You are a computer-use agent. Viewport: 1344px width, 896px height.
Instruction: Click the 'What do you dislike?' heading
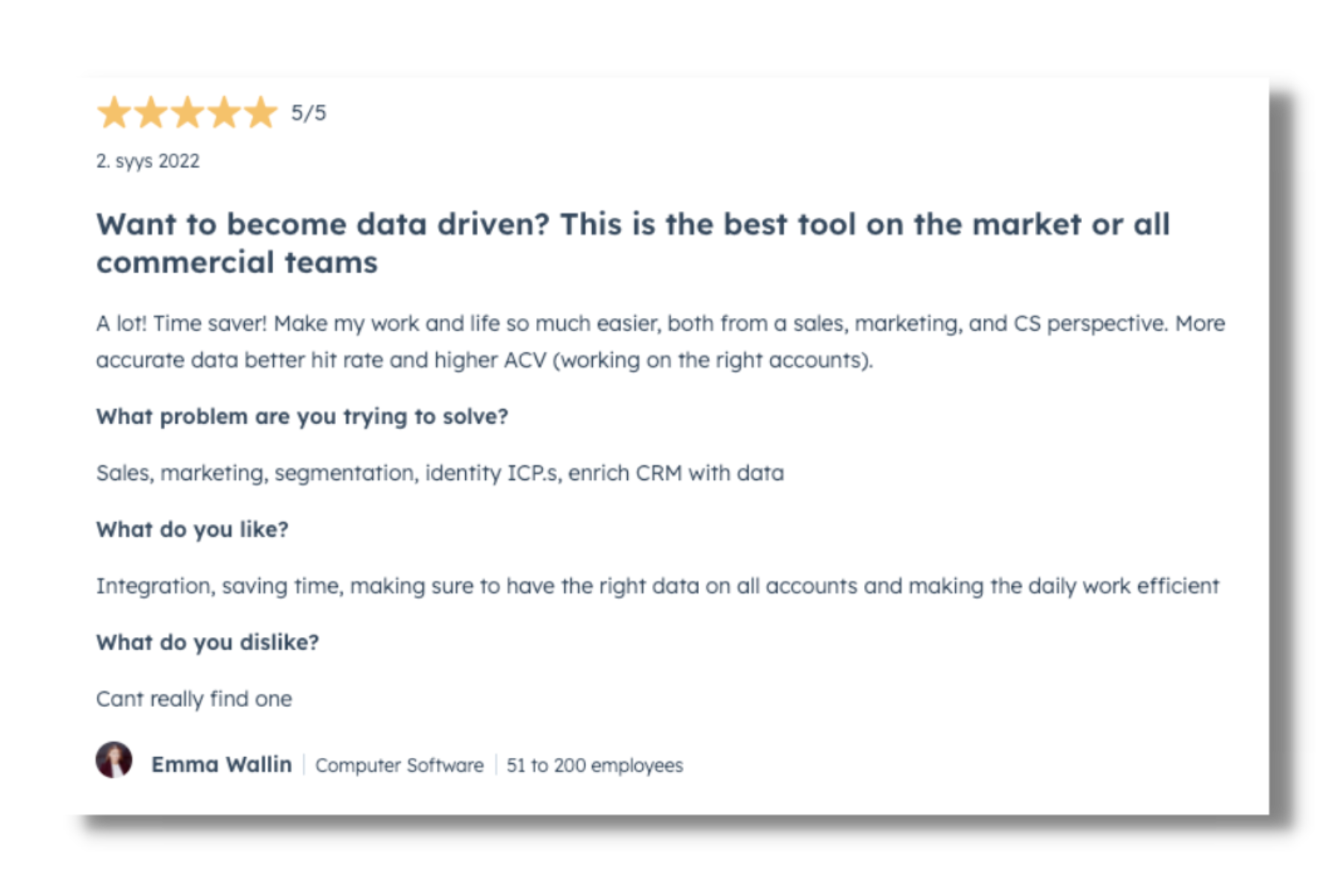click(x=208, y=643)
